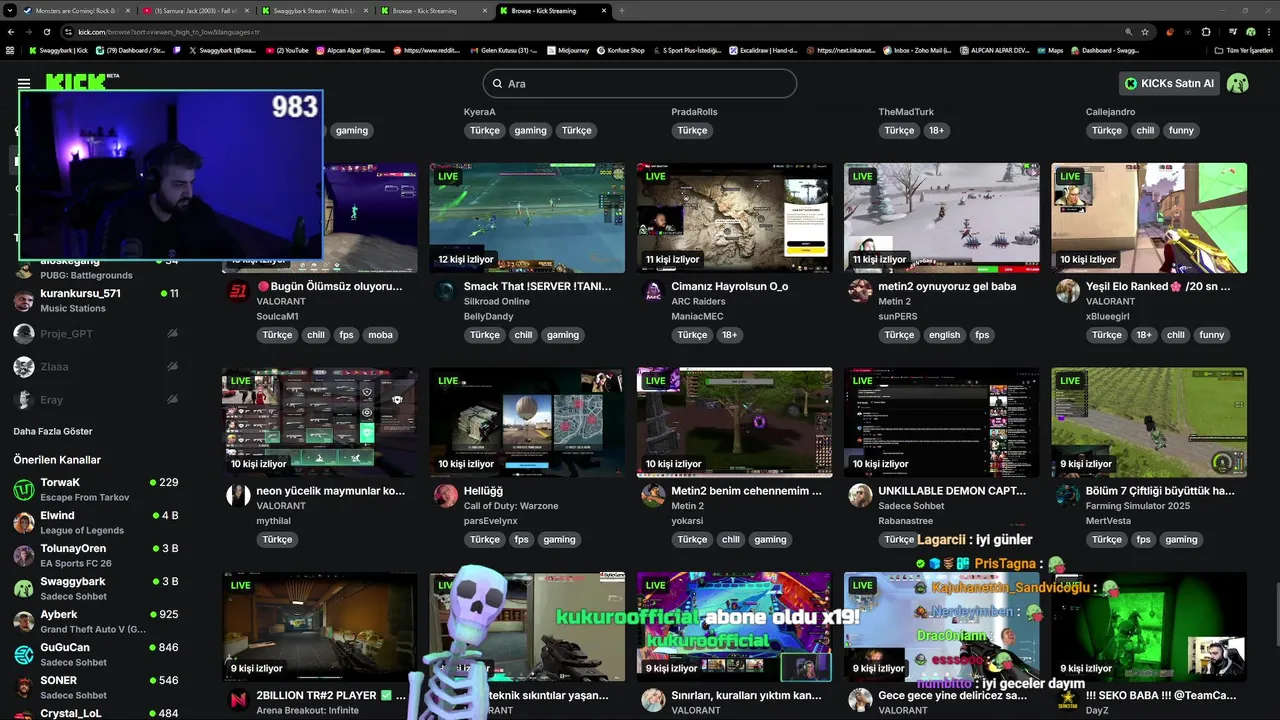Open ManiacMEC streamer avatar icon
This screenshot has width=1280, height=720.
653,291
